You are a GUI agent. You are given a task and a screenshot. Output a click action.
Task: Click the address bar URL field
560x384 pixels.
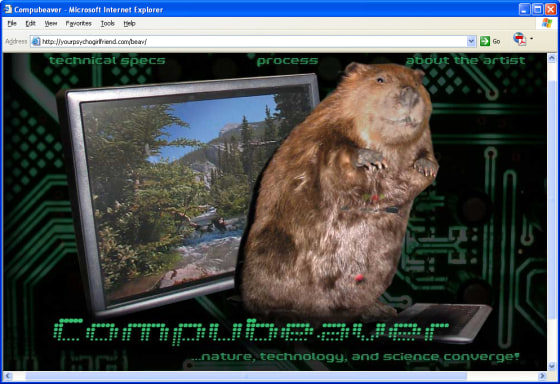pyautogui.click(x=253, y=41)
